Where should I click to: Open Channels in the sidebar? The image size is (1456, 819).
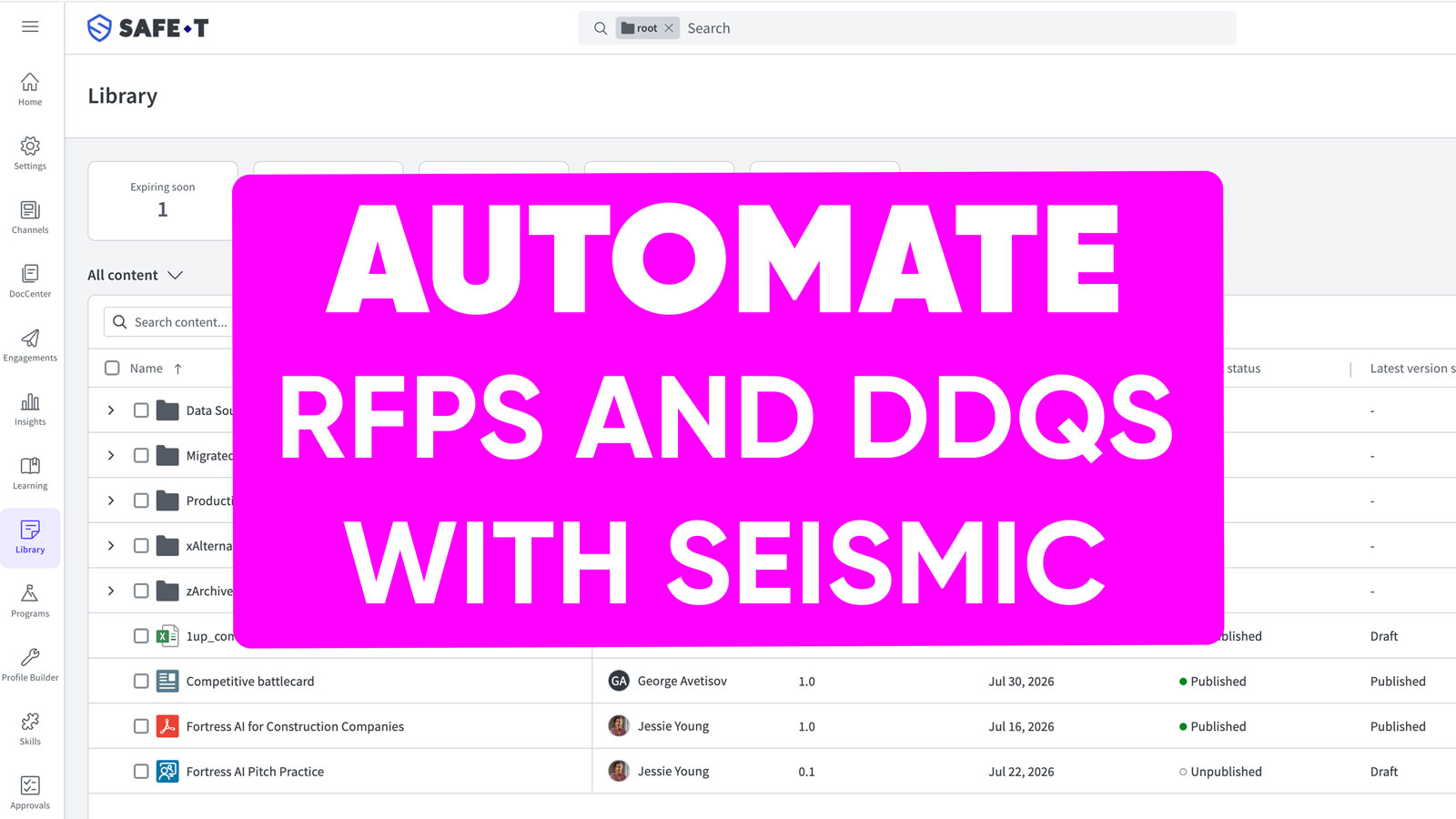pos(30,217)
